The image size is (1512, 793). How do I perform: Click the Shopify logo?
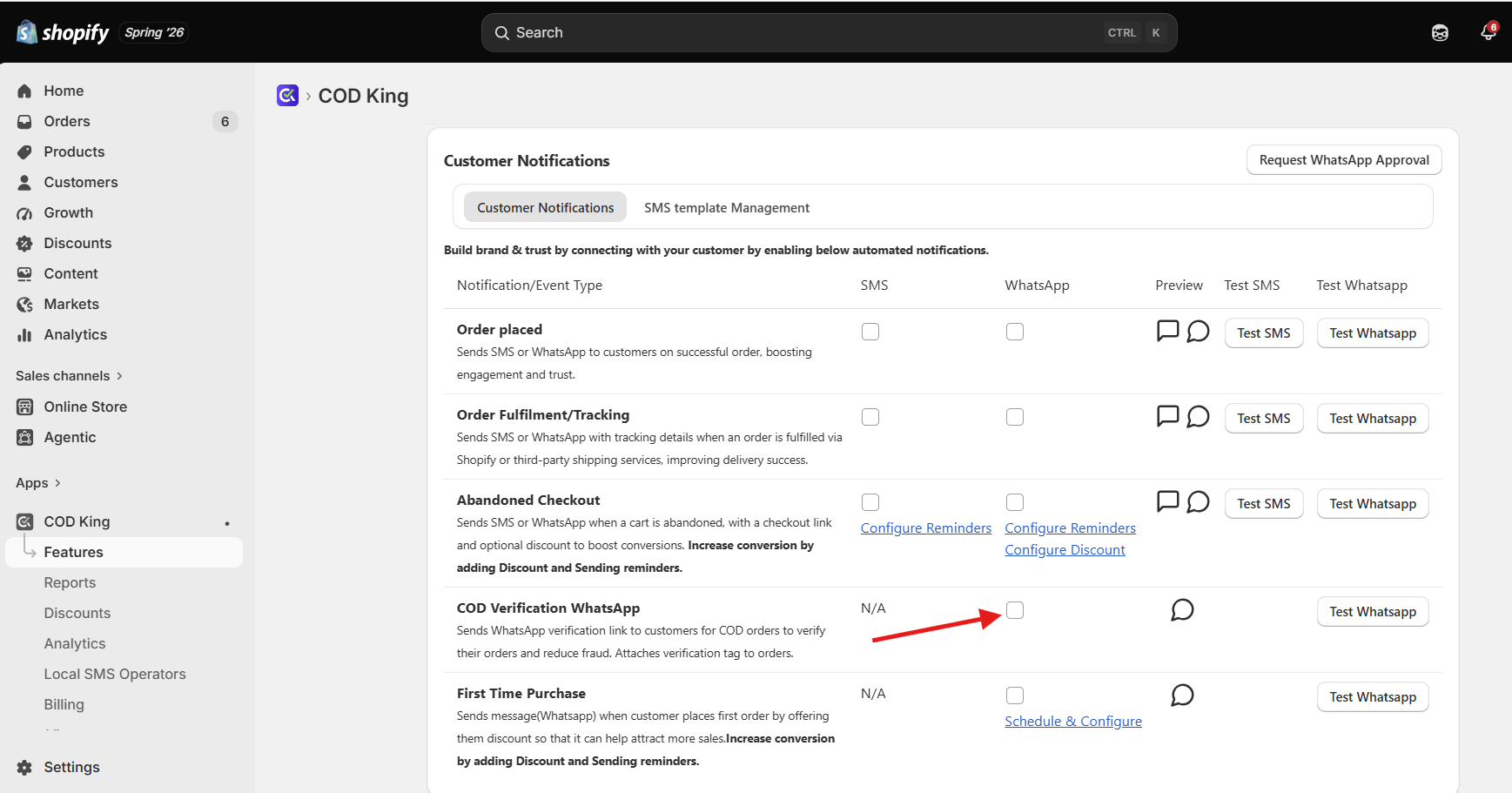click(x=63, y=32)
